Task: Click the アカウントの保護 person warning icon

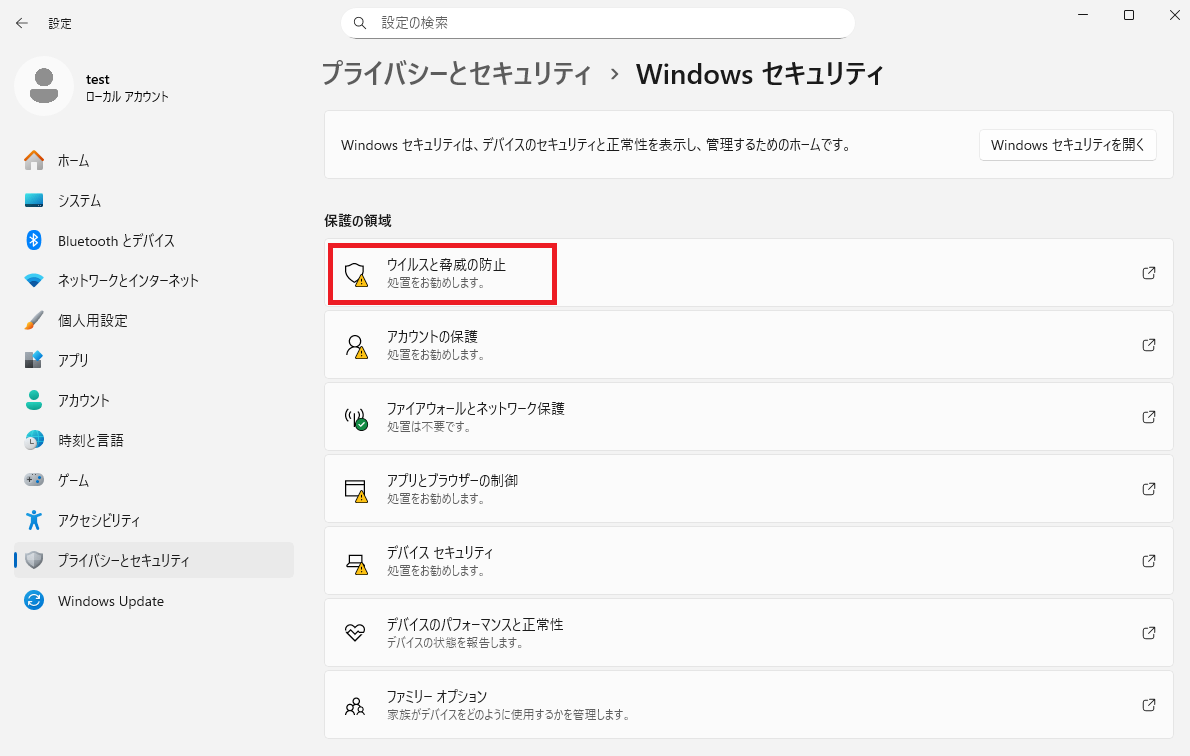Action: click(356, 346)
